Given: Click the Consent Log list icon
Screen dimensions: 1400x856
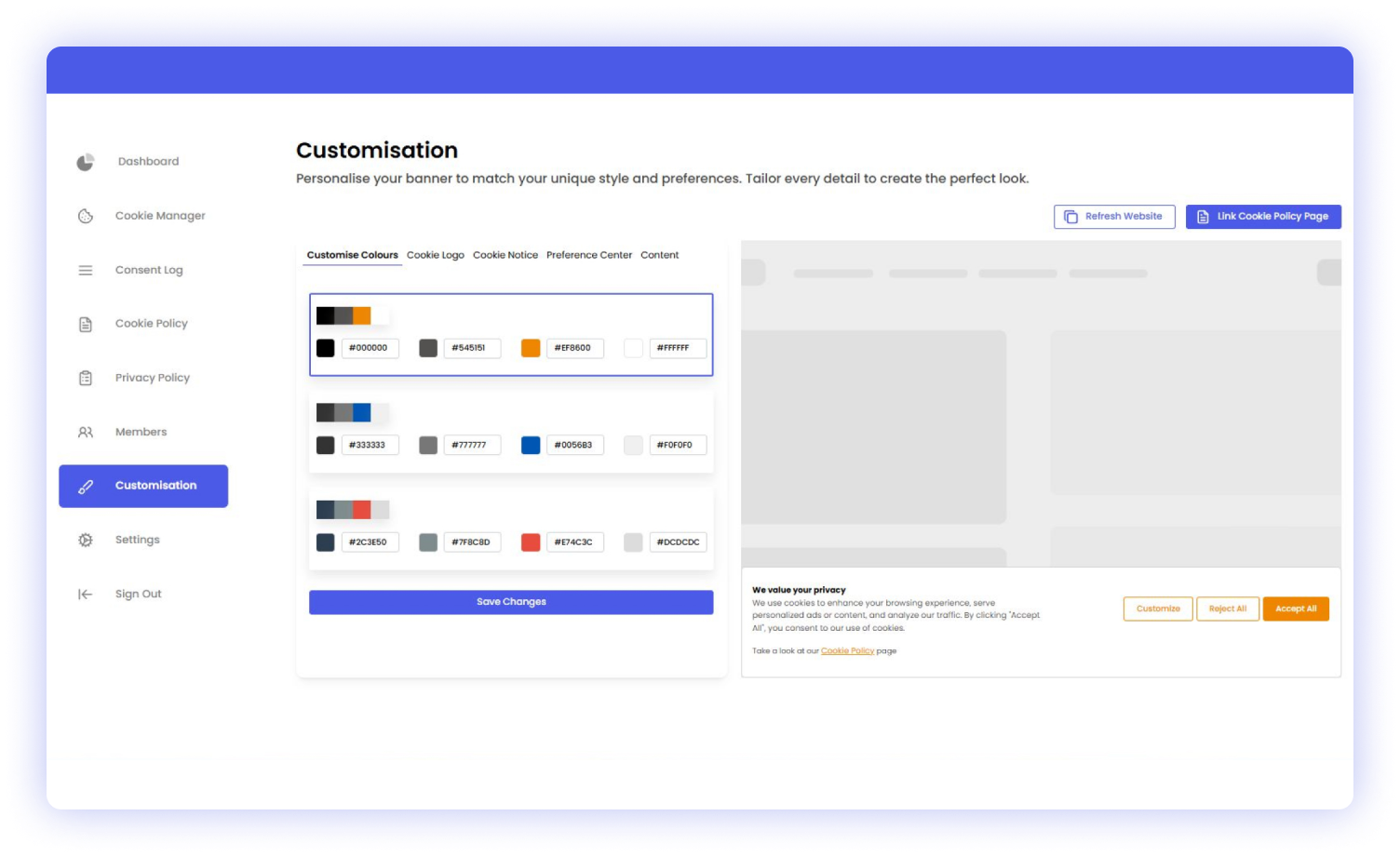Looking at the screenshot, I should pyautogui.click(x=86, y=270).
